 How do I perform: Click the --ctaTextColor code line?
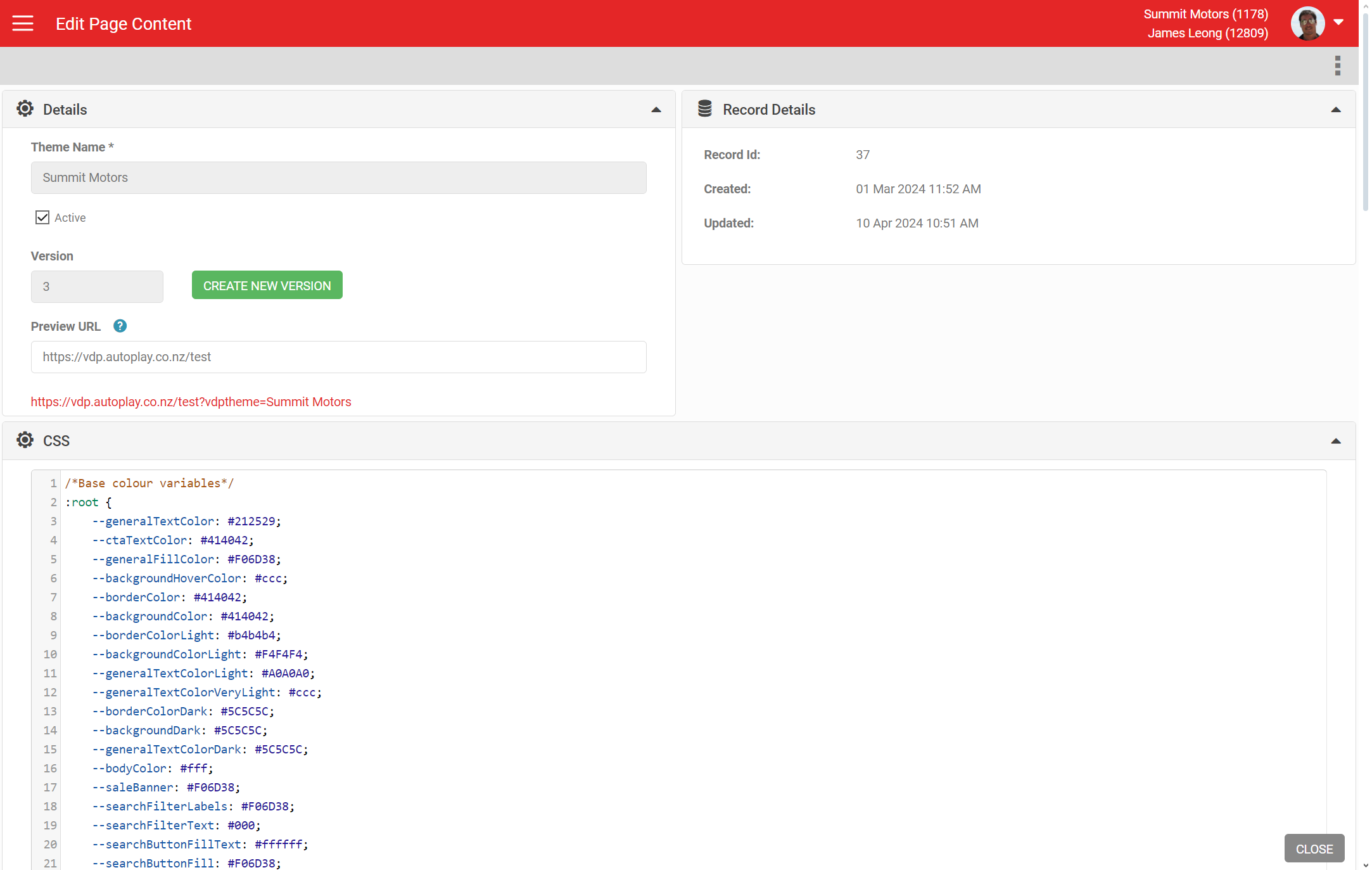coord(173,540)
